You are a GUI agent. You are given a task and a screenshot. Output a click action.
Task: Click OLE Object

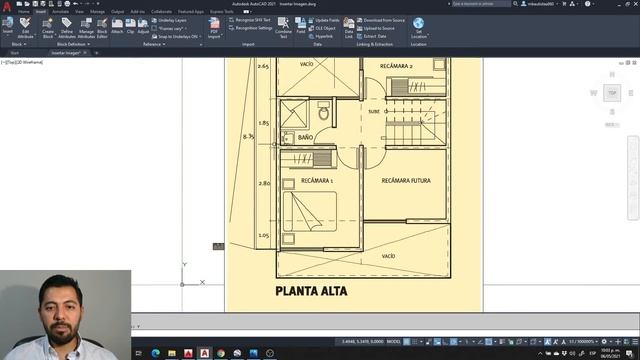322,28
